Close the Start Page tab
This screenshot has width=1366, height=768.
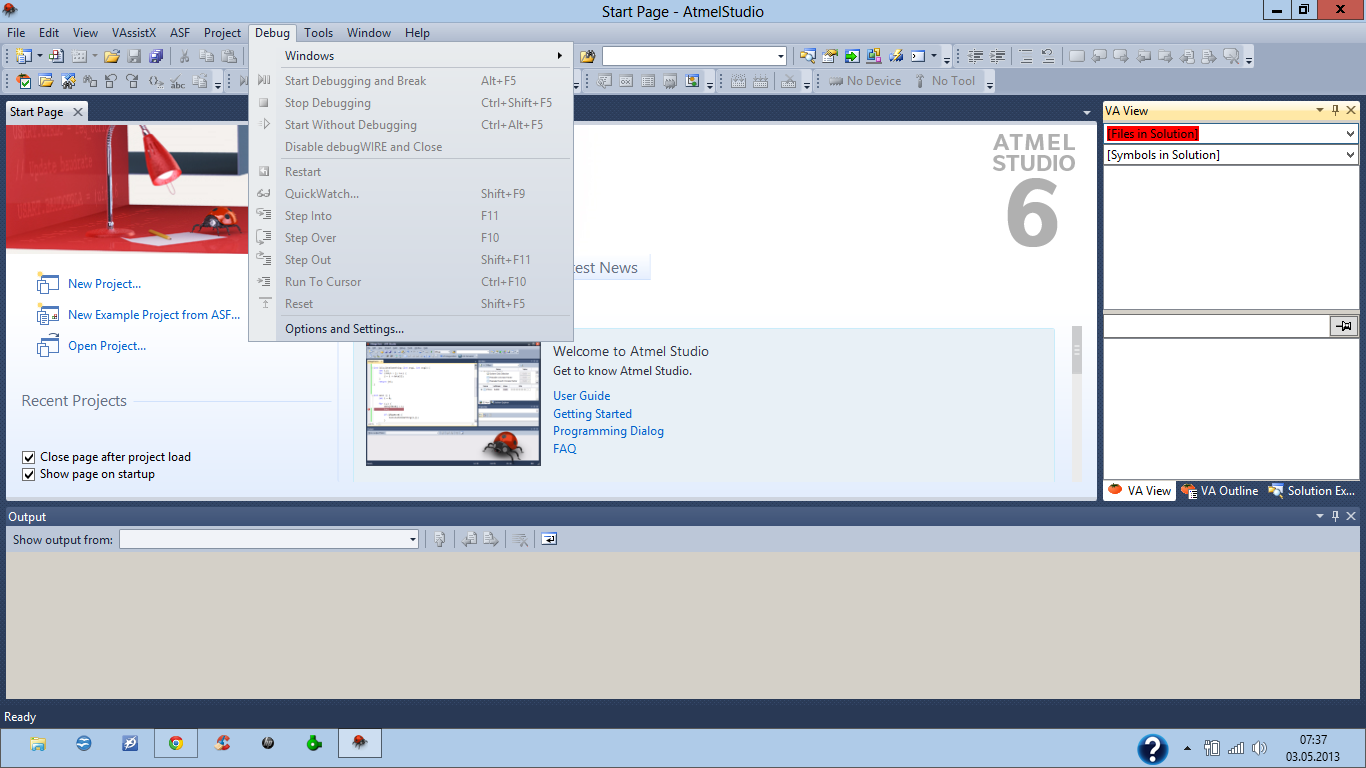coord(77,112)
